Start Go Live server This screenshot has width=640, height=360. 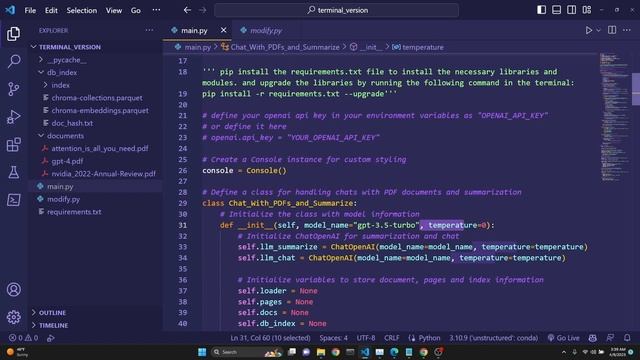tap(563, 338)
